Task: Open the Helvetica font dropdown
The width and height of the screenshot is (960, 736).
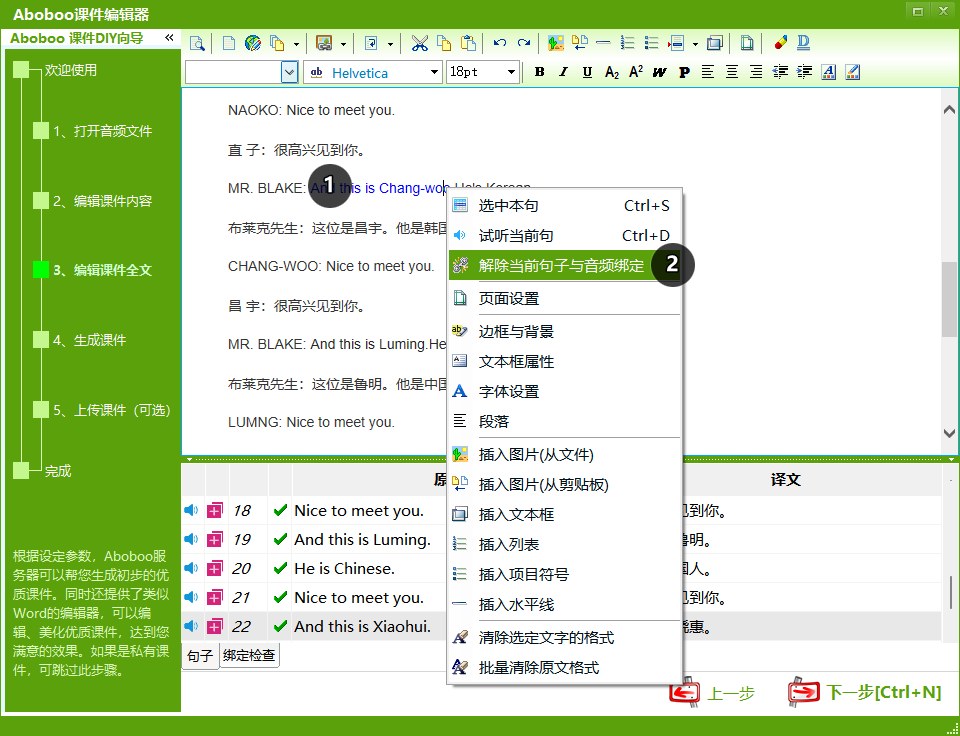Action: click(434, 72)
